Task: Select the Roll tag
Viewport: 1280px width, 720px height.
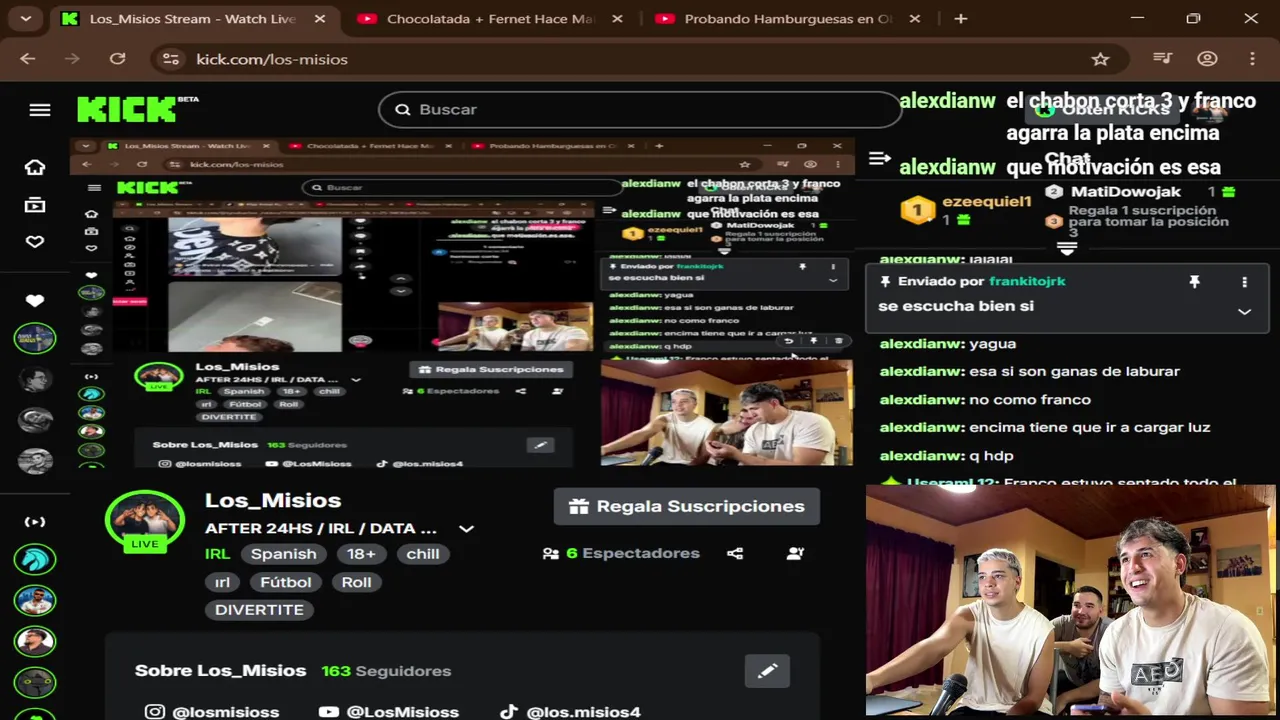Action: tap(356, 582)
